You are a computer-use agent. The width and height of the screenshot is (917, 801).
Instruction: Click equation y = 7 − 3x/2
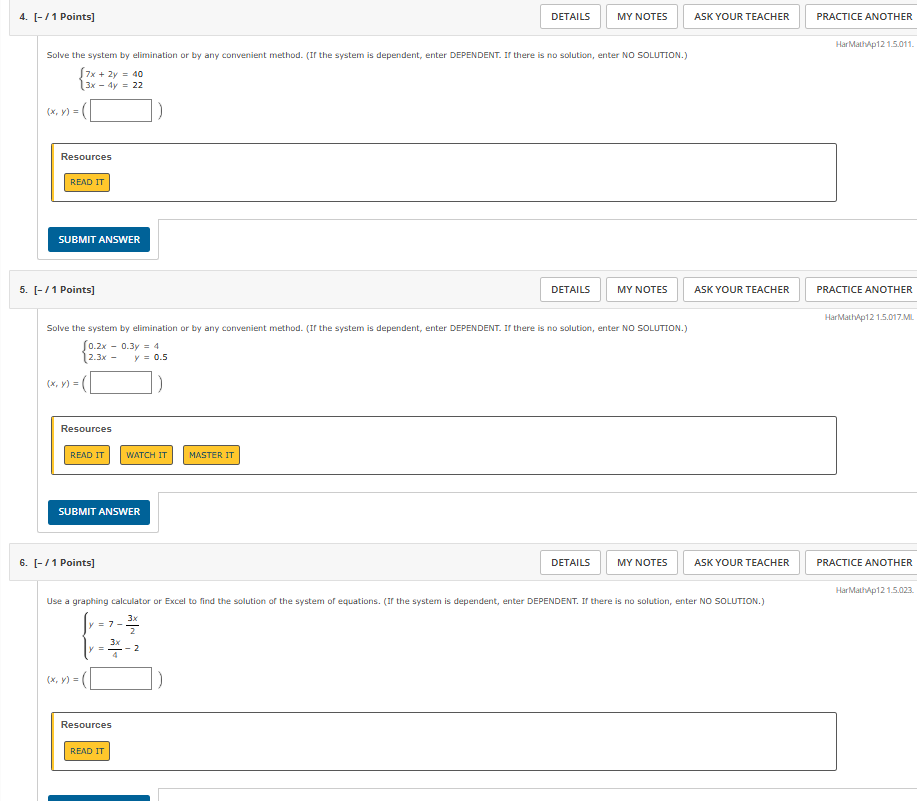click(113, 624)
